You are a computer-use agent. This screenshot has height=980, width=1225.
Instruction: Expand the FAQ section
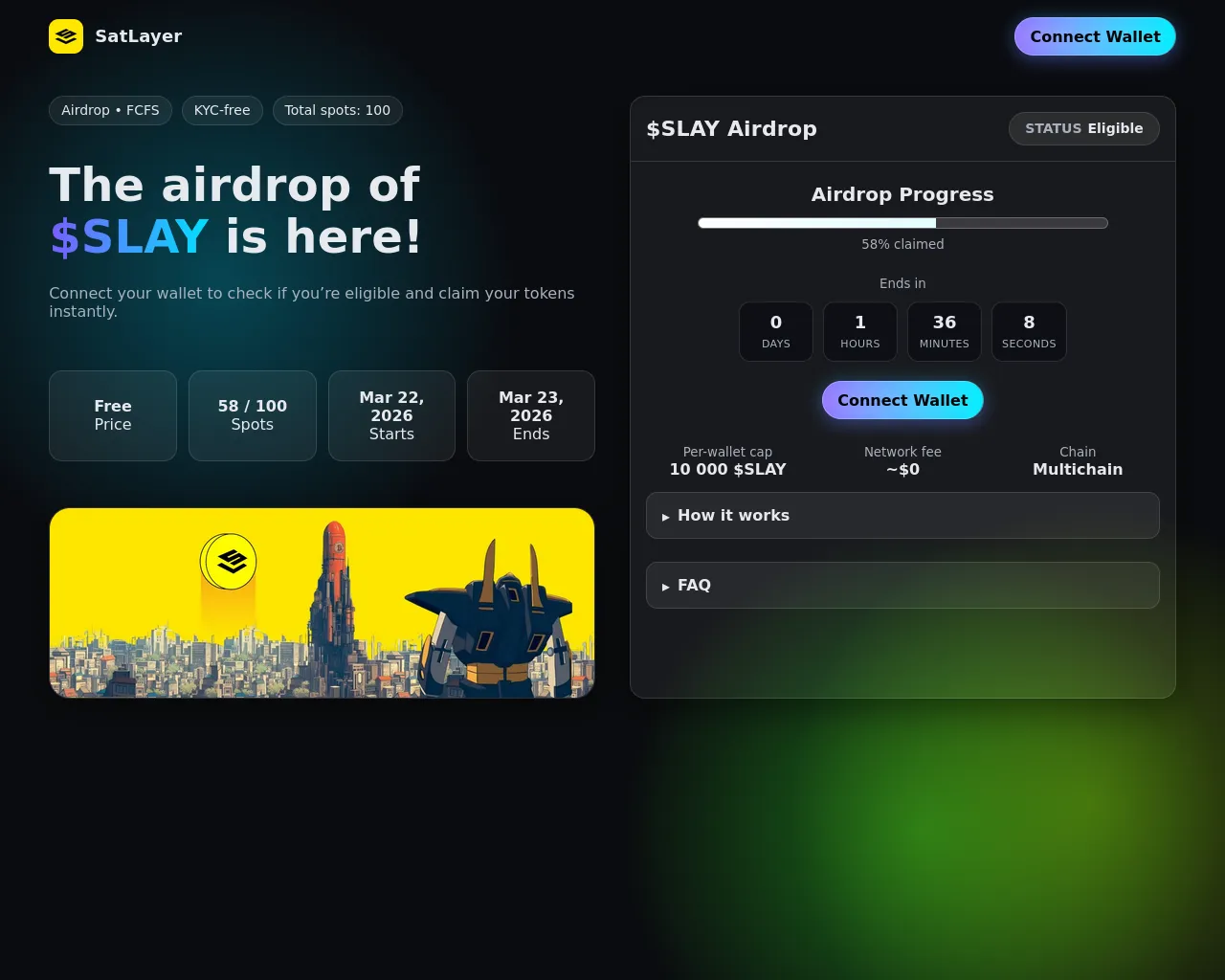[902, 585]
